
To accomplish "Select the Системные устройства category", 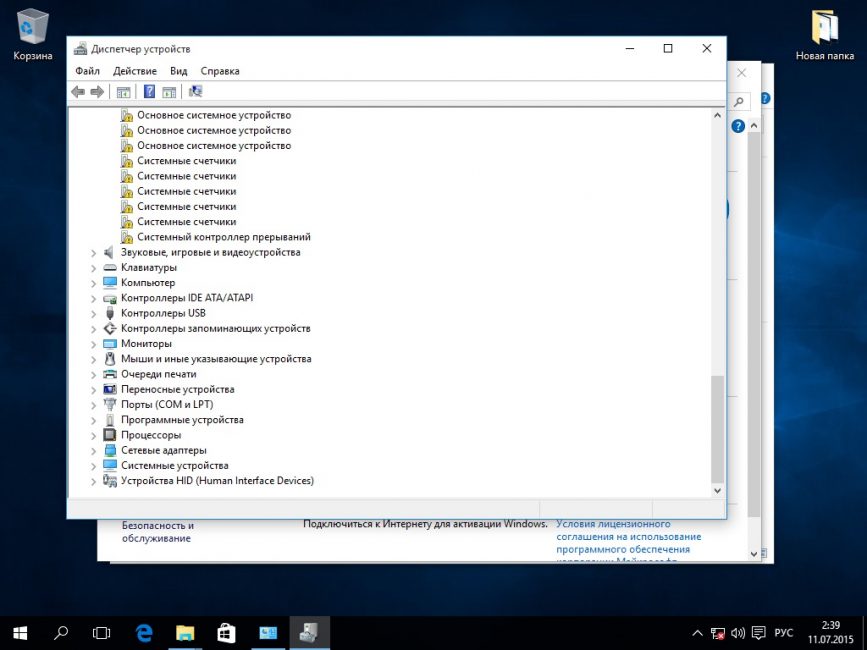I will 175,466.
